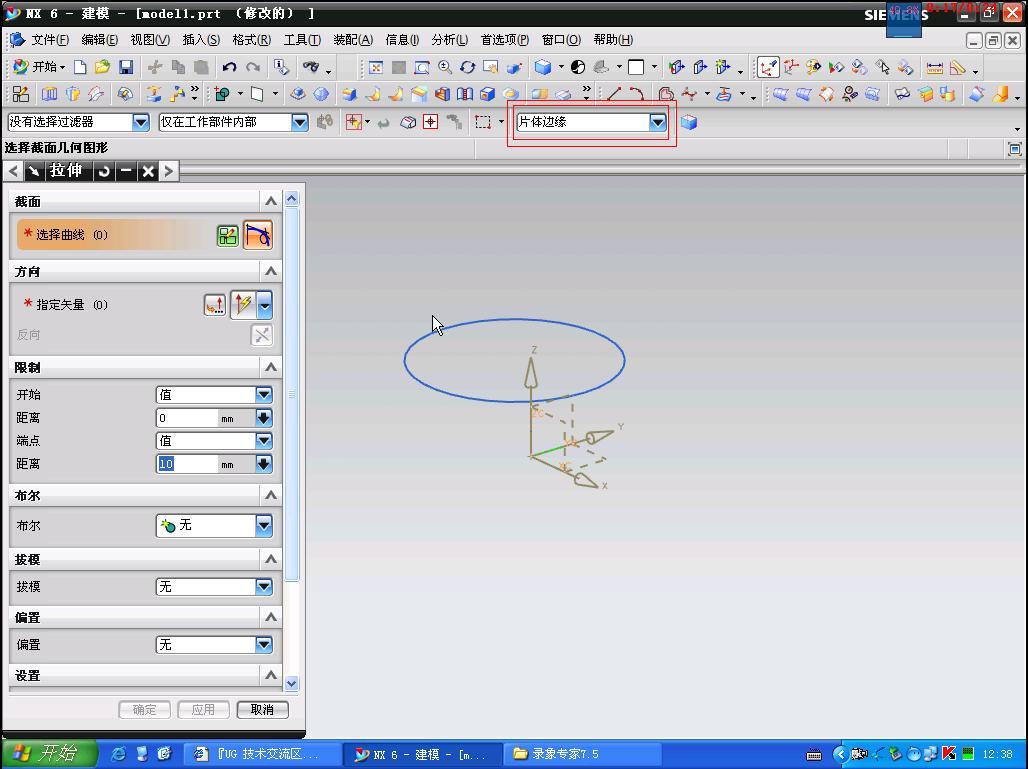The width and height of the screenshot is (1028, 769).
Task: Click the X in the 拉伸 dialog bar
Action: (x=148, y=171)
